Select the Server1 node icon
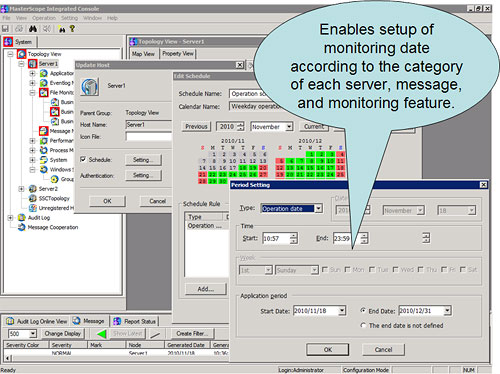The width and height of the screenshot is (500, 374). point(32,63)
